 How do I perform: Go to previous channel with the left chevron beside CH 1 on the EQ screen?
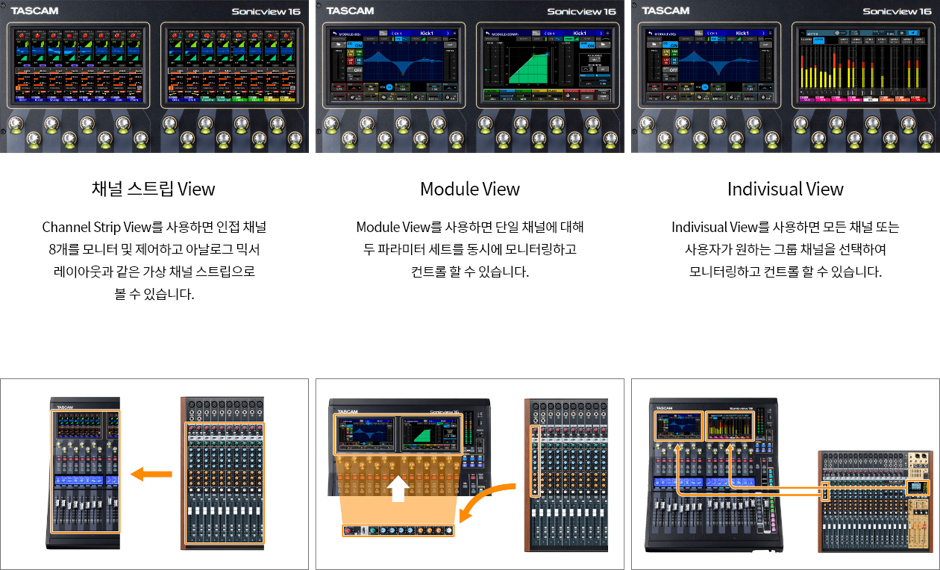pyautogui.click(x=392, y=33)
